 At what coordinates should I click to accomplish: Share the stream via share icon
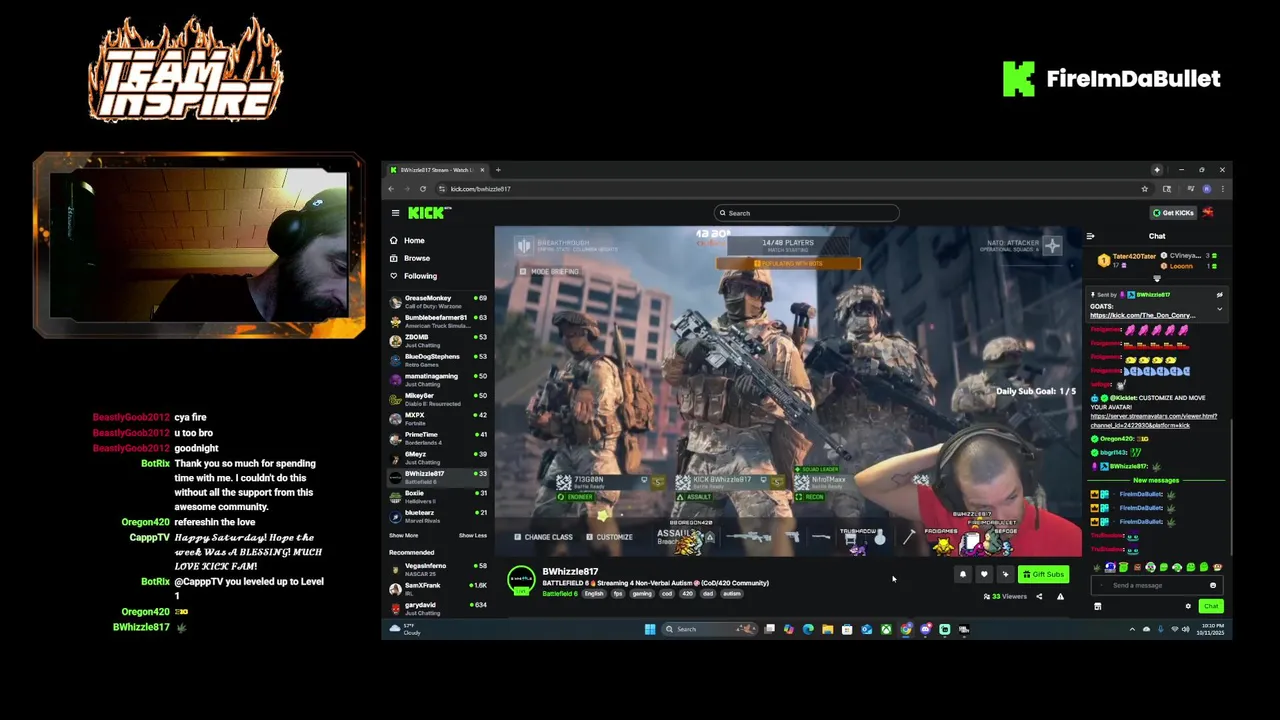(1039, 597)
